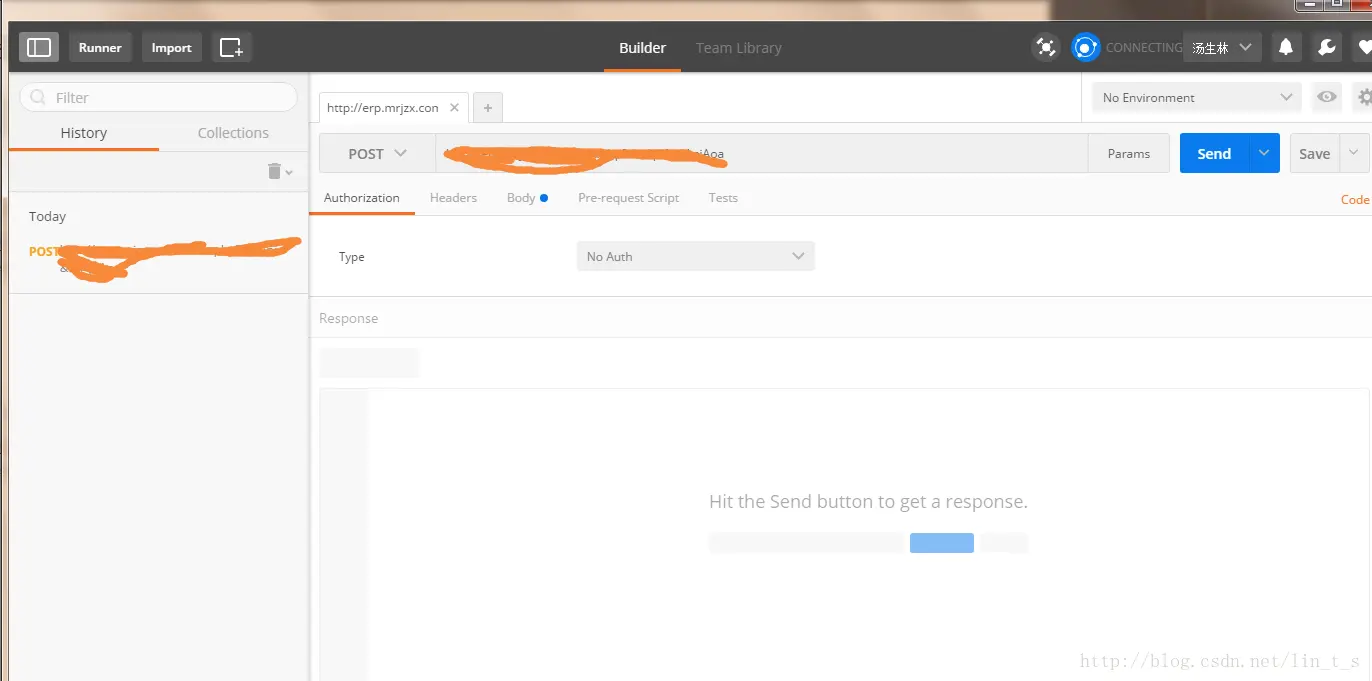
Task: Click the interceptor/proxy capture icon
Action: (1046, 47)
